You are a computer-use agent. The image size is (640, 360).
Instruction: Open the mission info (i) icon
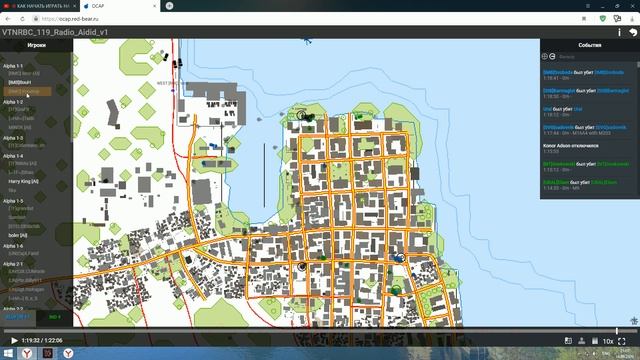[x=619, y=32]
